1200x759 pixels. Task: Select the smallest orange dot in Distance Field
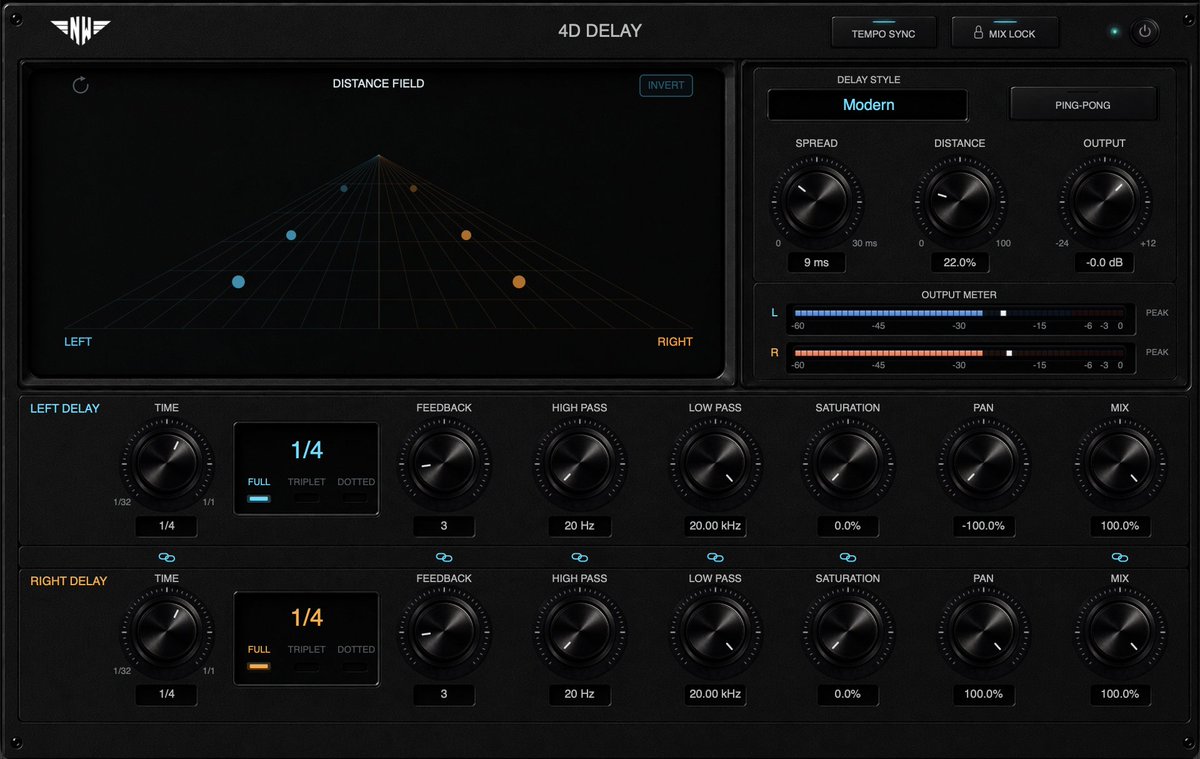pos(413,188)
